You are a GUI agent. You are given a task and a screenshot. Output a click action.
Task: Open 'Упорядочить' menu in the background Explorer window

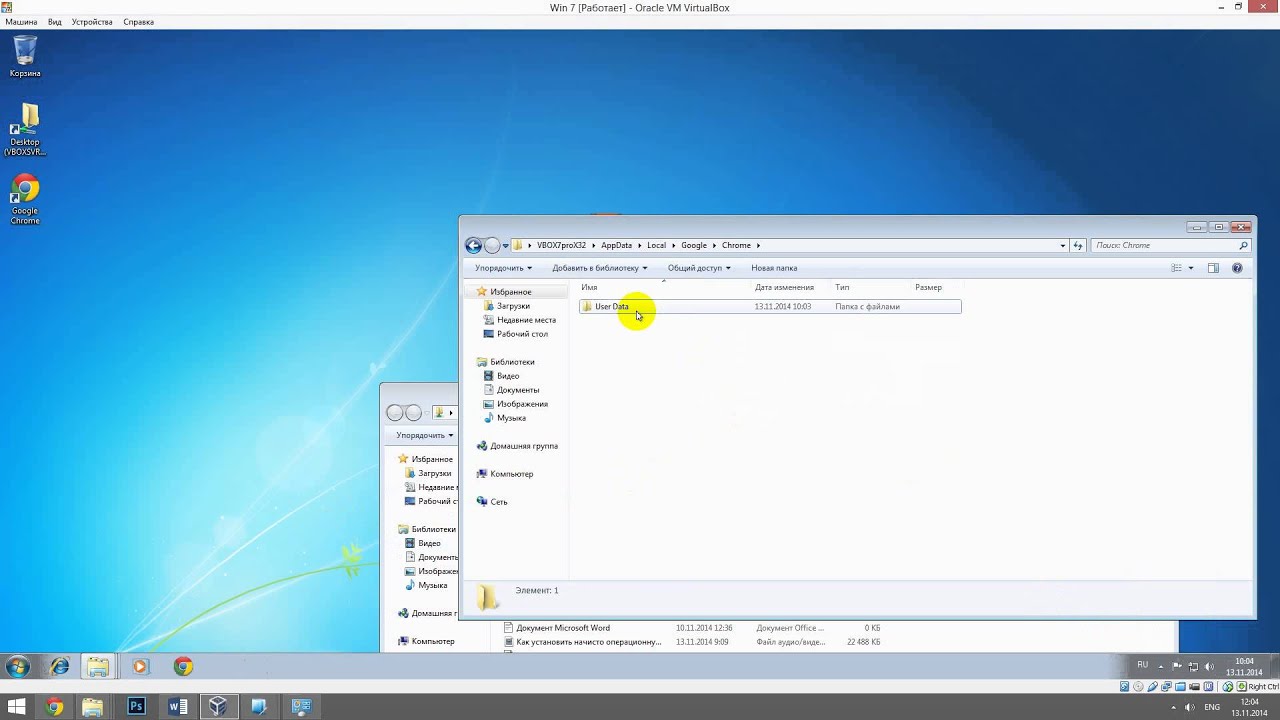(x=424, y=435)
